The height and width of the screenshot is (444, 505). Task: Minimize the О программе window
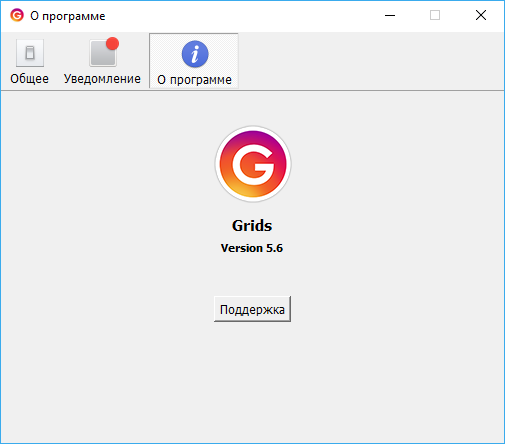[x=390, y=15]
